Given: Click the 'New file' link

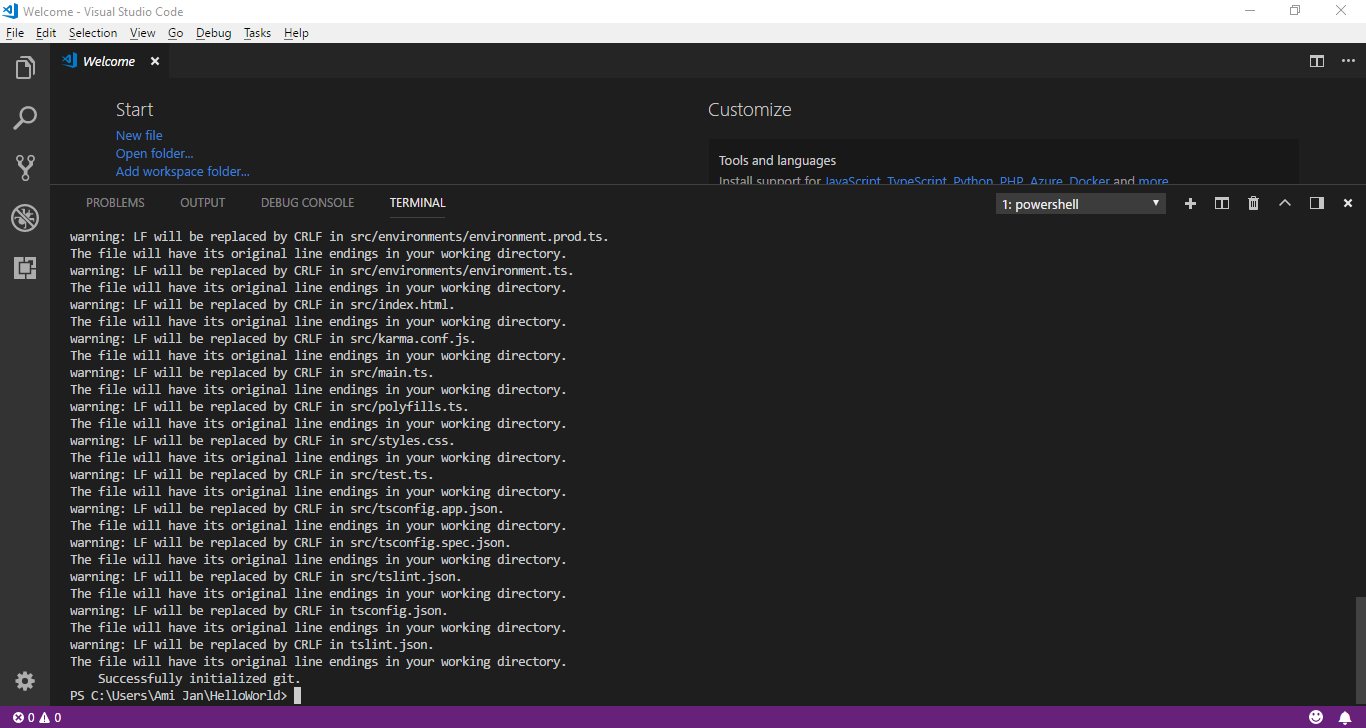Looking at the screenshot, I should (x=139, y=135).
